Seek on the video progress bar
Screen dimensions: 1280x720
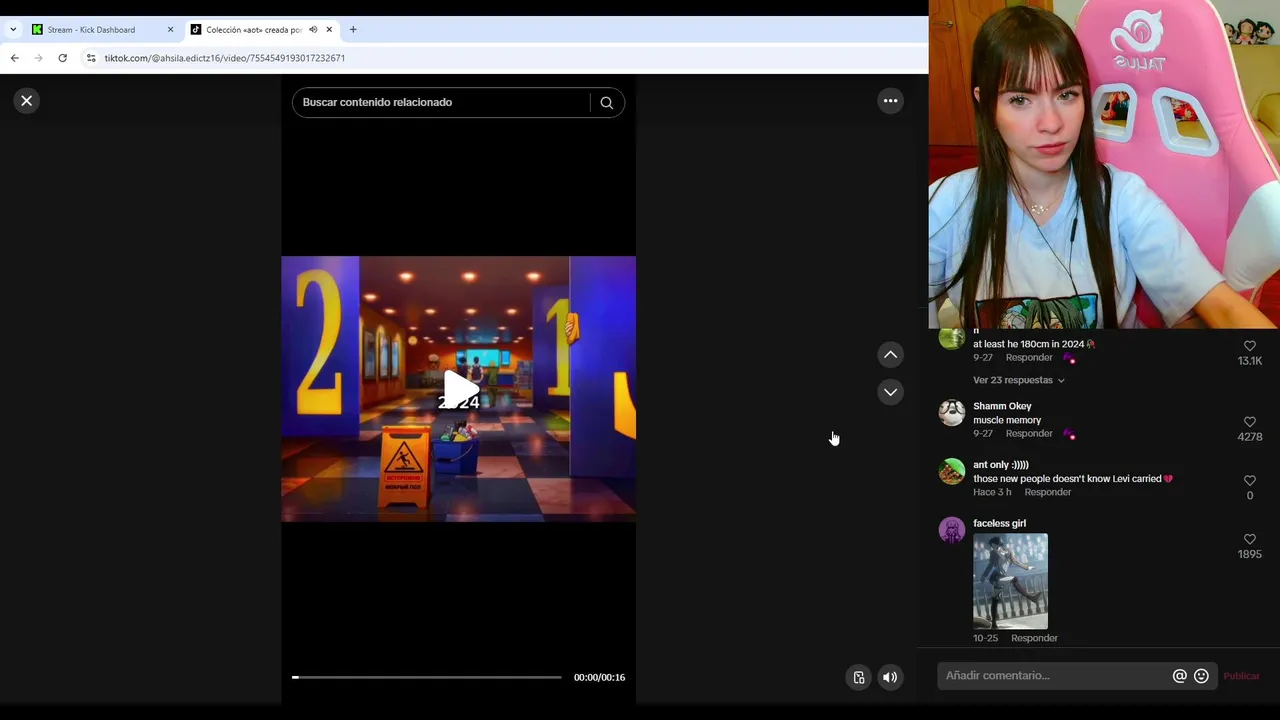tap(427, 678)
